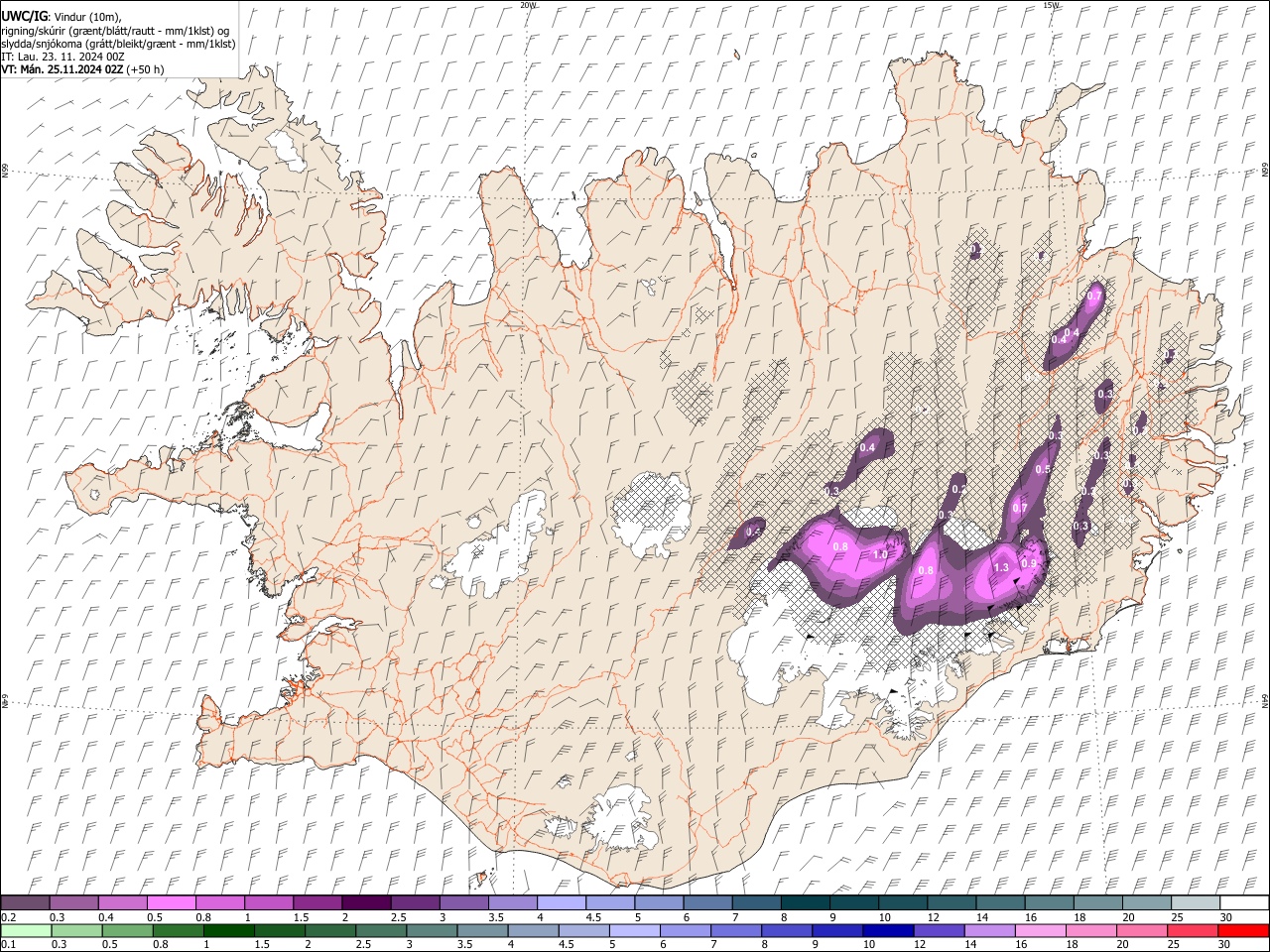Click the 'VT: Mán. 25.11.2024 02Z' valid time
1270x952 pixels.
63,69
